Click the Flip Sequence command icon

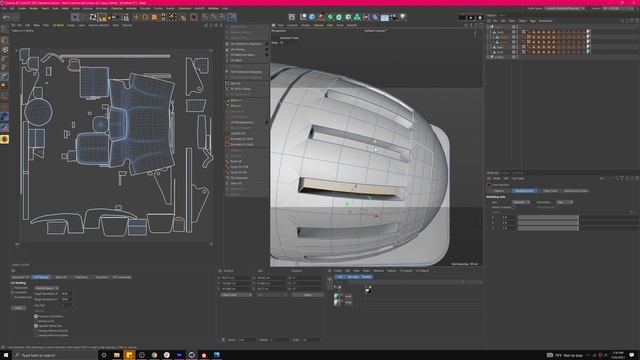pos(227,178)
